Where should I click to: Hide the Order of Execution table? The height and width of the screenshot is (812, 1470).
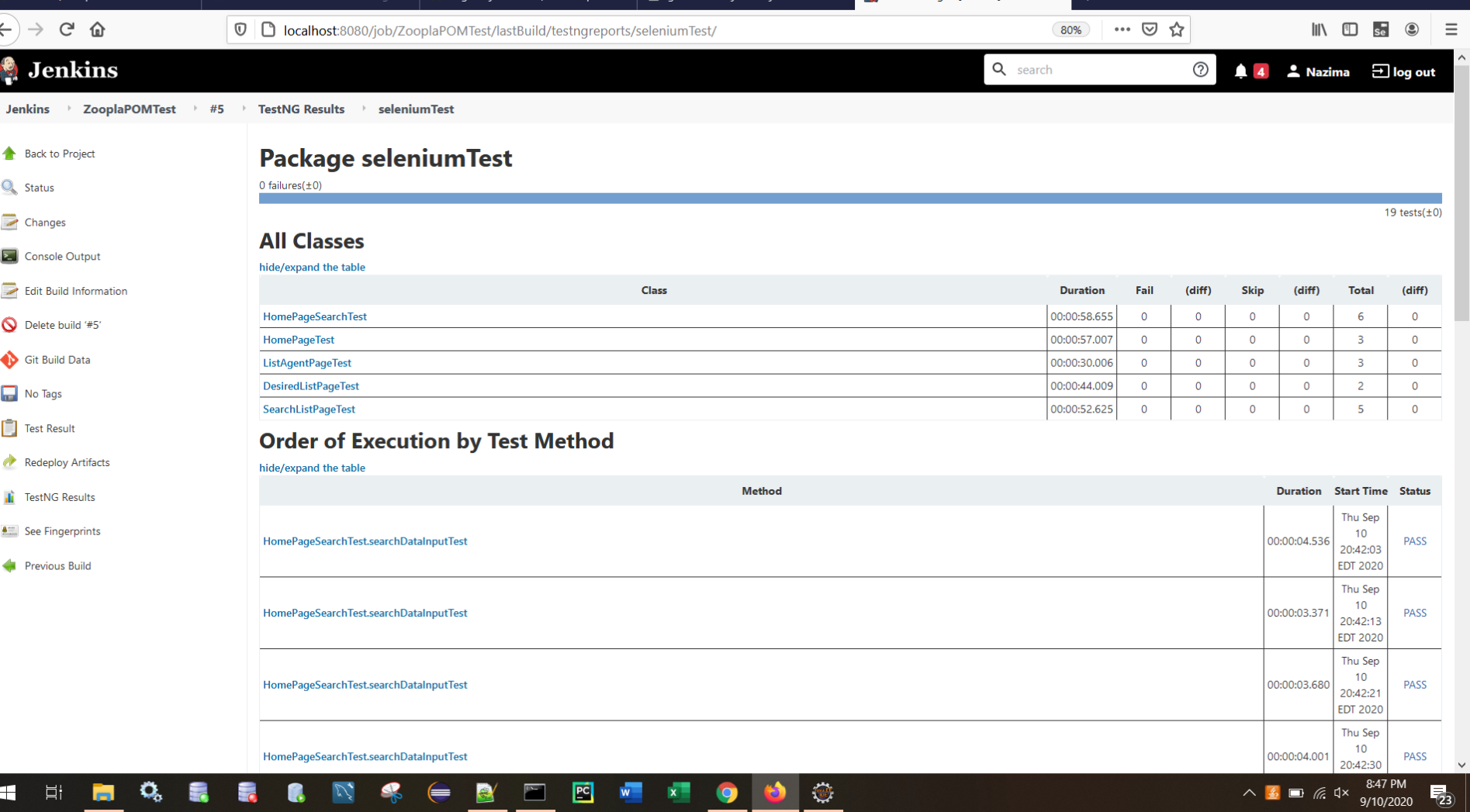(x=312, y=468)
